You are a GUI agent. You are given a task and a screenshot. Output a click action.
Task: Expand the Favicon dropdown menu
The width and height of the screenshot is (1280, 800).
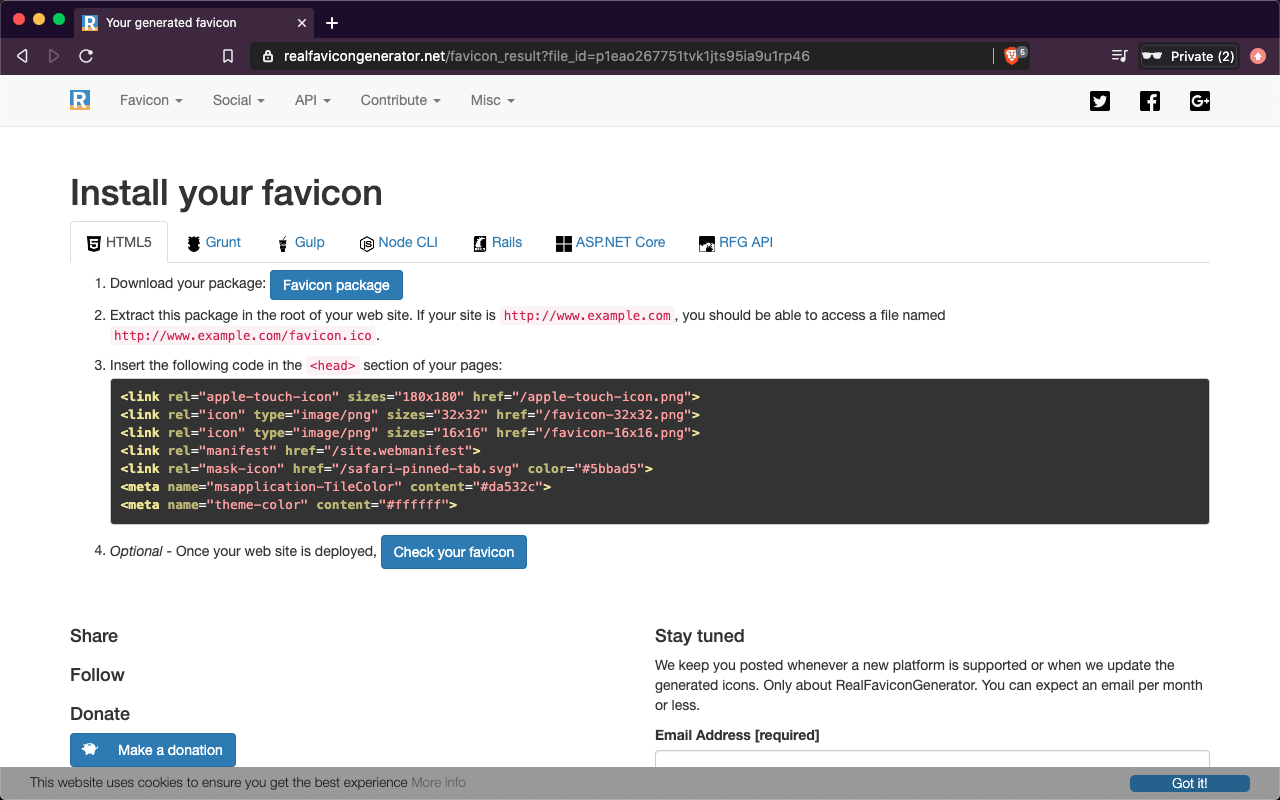[x=151, y=100]
